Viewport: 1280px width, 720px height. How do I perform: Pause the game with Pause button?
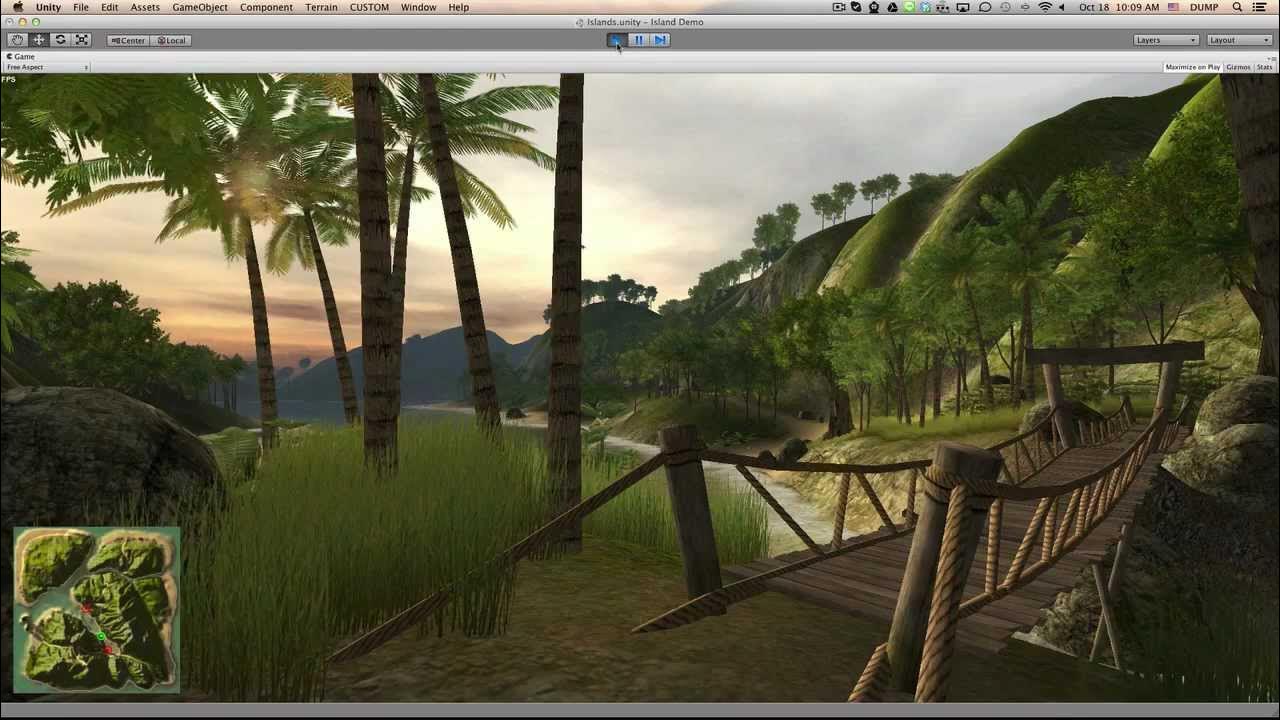pos(639,40)
